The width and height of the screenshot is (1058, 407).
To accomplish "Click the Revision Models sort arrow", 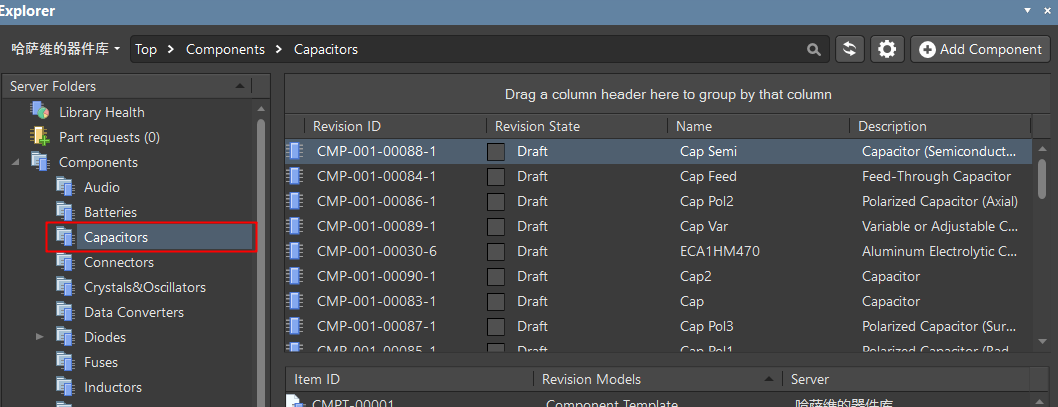I will click(769, 379).
